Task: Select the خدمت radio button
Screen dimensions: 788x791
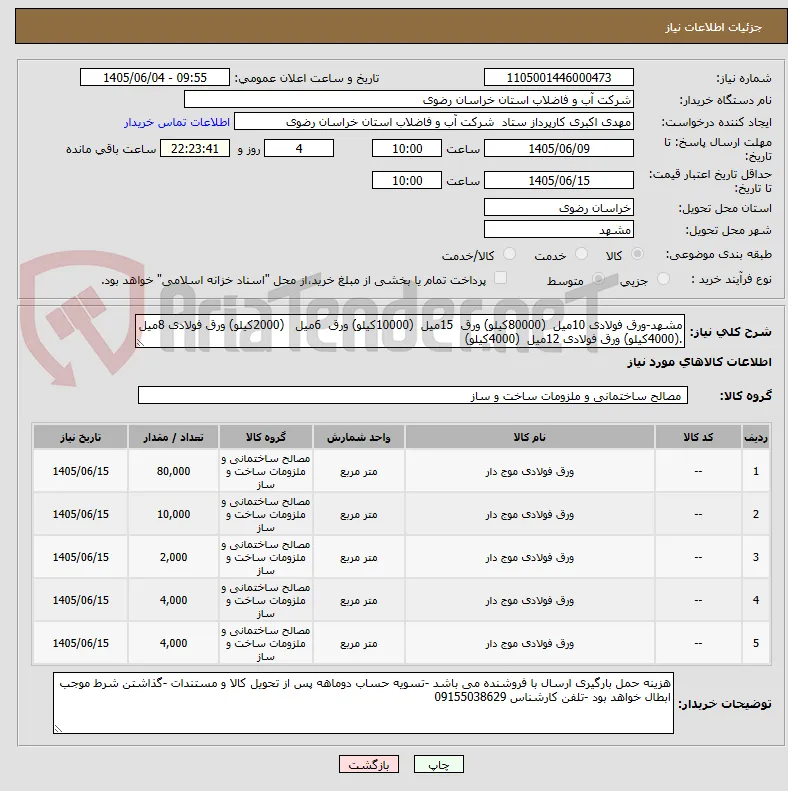Action: [581, 254]
